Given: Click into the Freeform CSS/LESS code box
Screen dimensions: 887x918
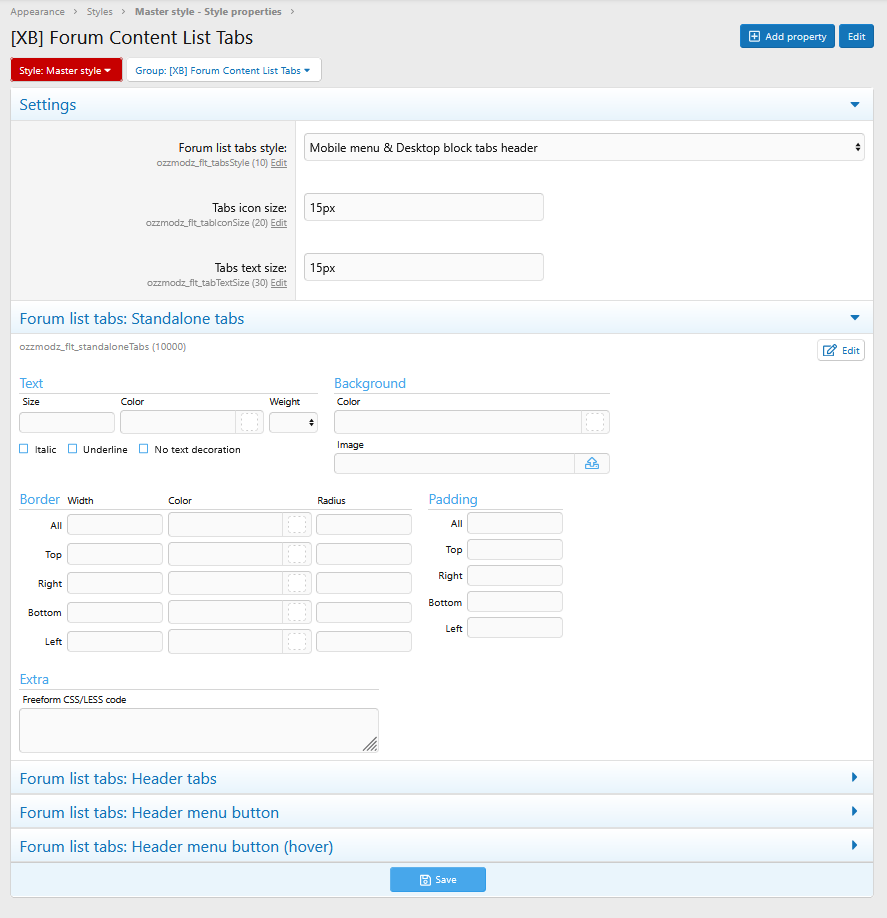Looking at the screenshot, I should click(x=198, y=730).
